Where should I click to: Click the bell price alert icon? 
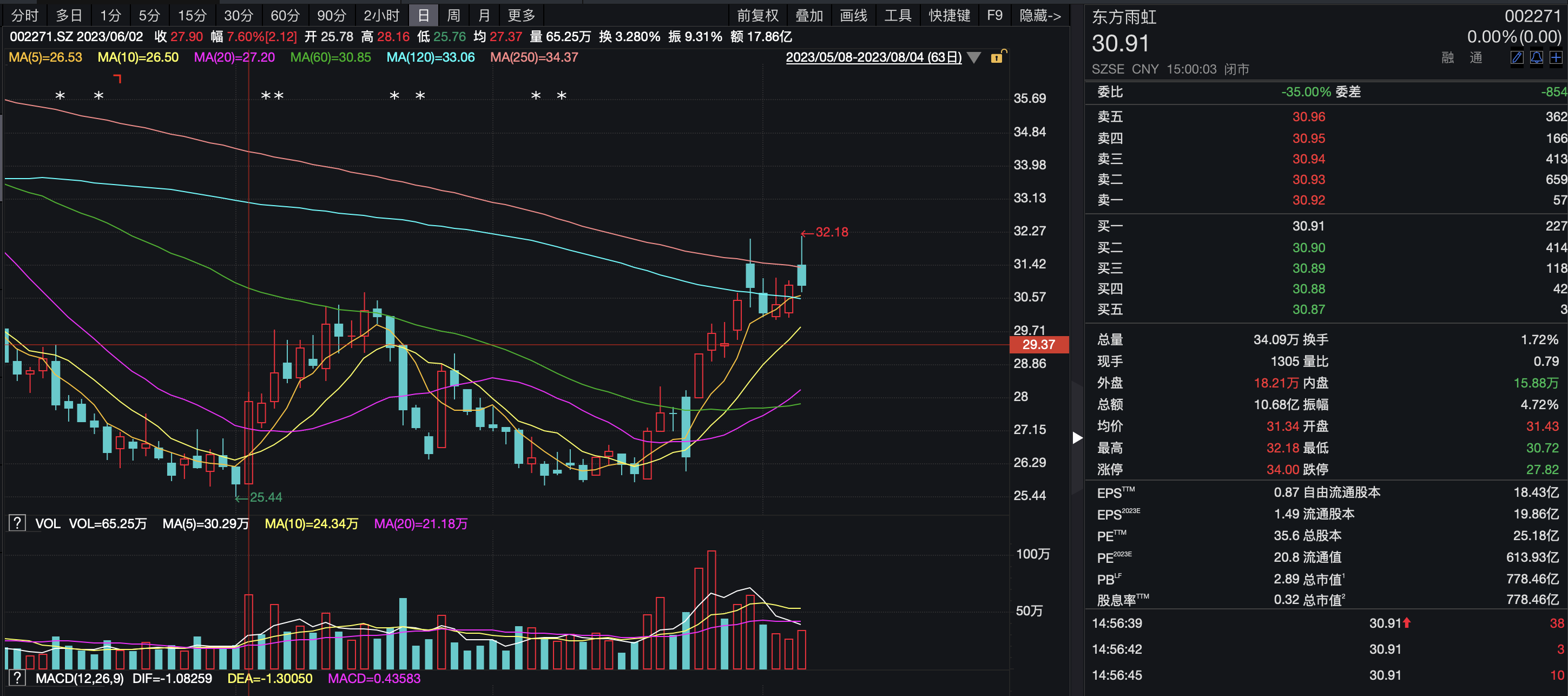tap(1537, 58)
